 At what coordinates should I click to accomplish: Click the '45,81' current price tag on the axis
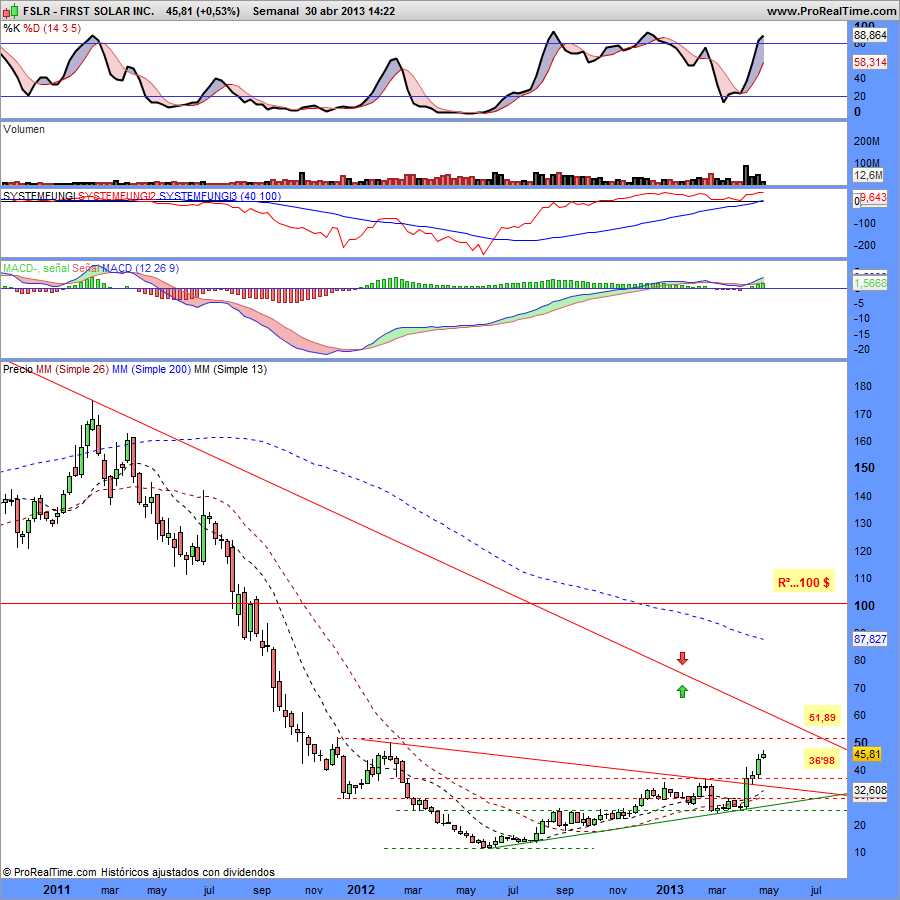click(867, 754)
